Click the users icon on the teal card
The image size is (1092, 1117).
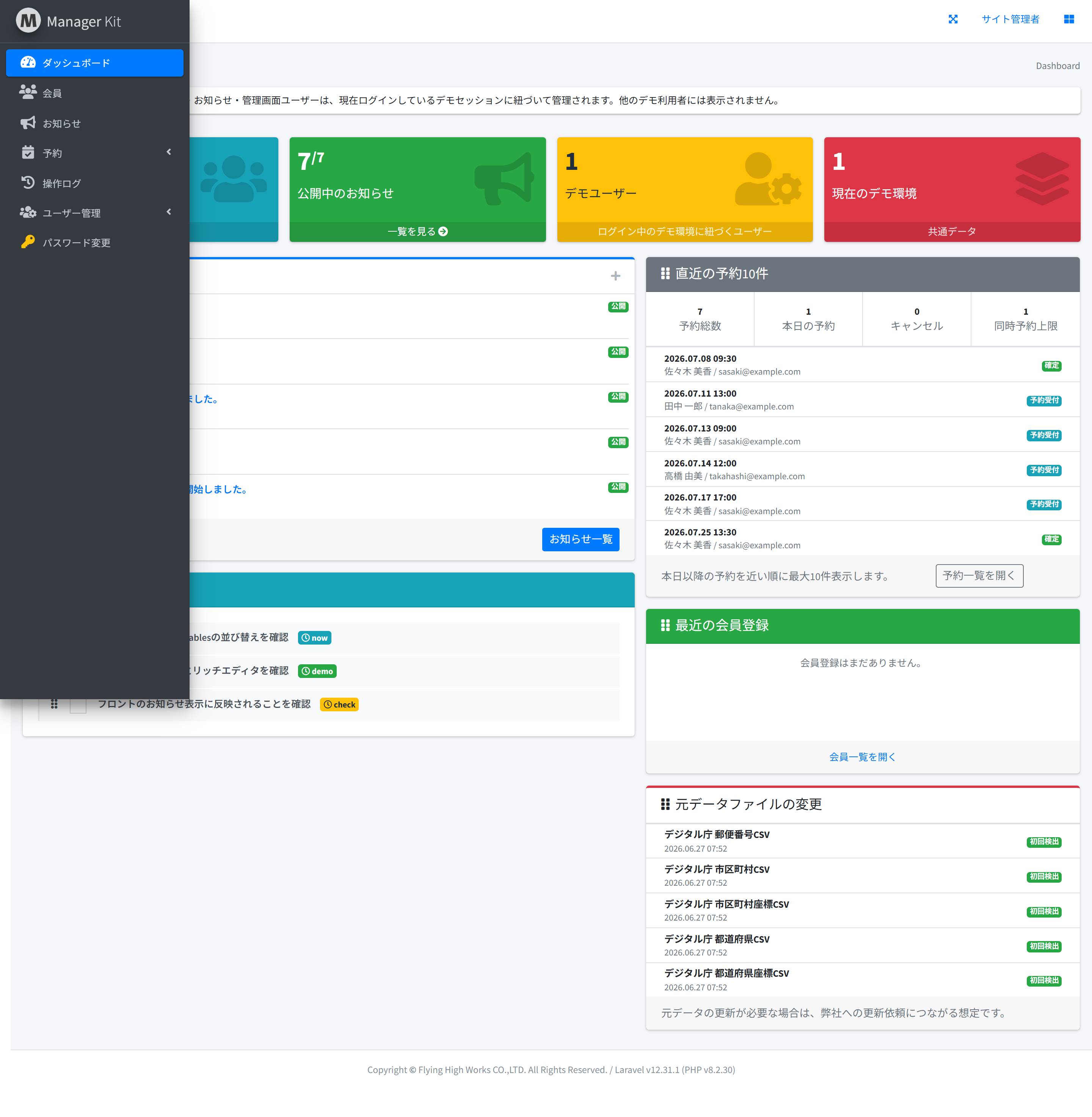tap(234, 178)
